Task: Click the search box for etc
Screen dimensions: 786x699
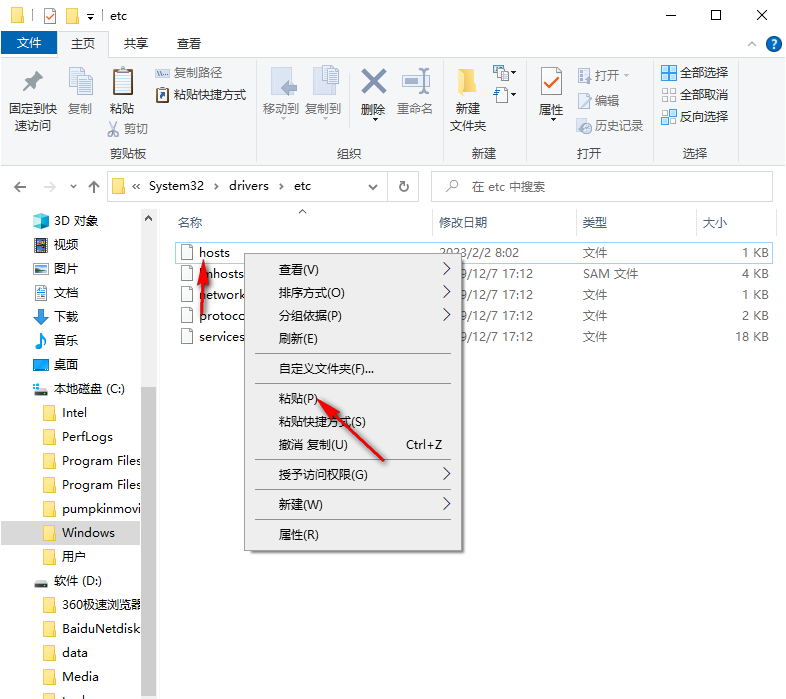Action: [x=602, y=187]
